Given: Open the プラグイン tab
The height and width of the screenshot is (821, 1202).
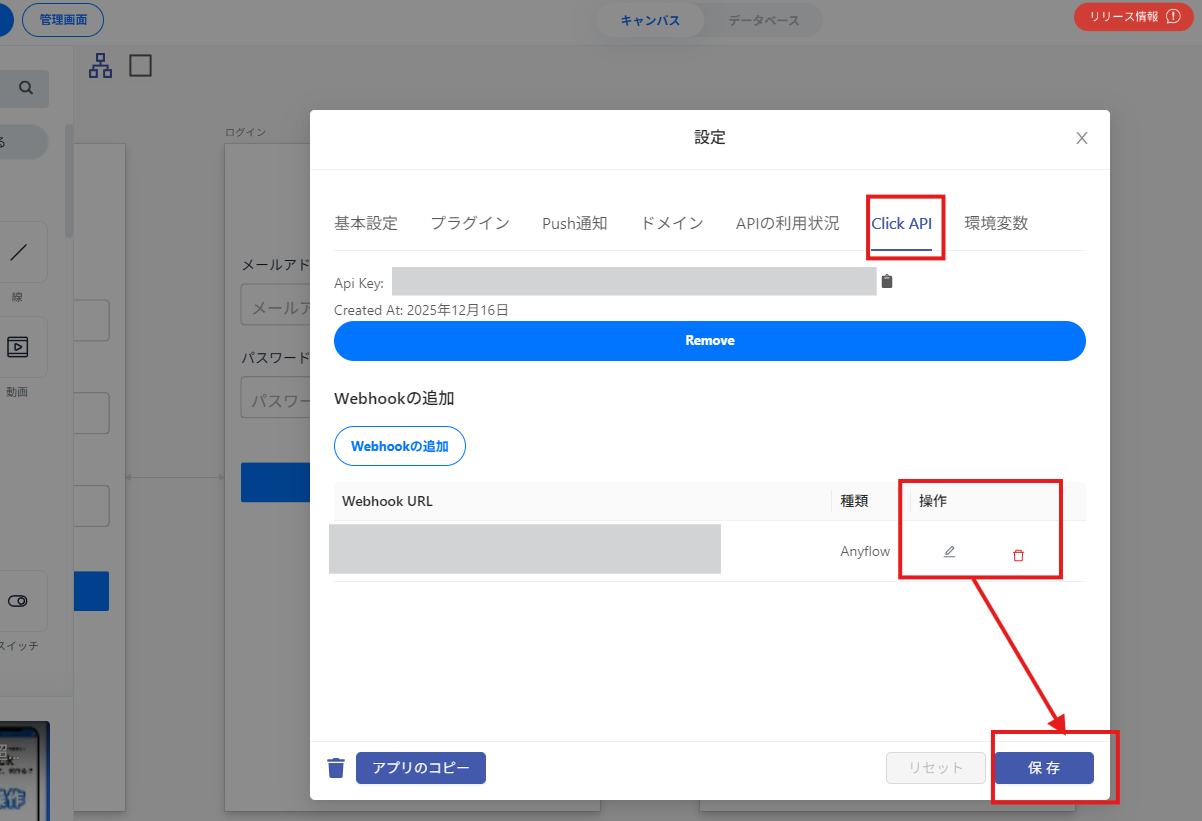Looking at the screenshot, I should click(x=470, y=223).
